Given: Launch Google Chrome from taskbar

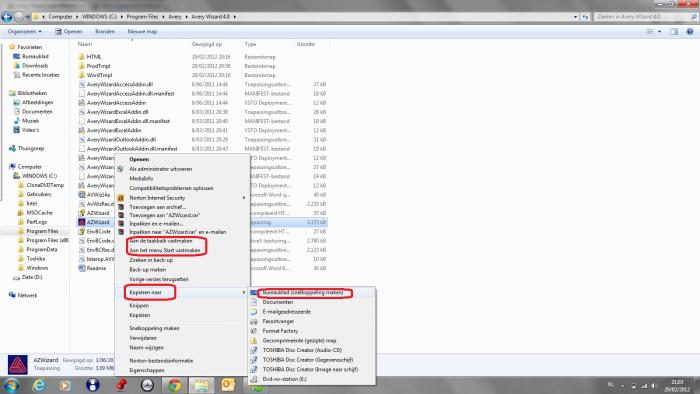Looking at the screenshot, I should (x=174, y=385).
